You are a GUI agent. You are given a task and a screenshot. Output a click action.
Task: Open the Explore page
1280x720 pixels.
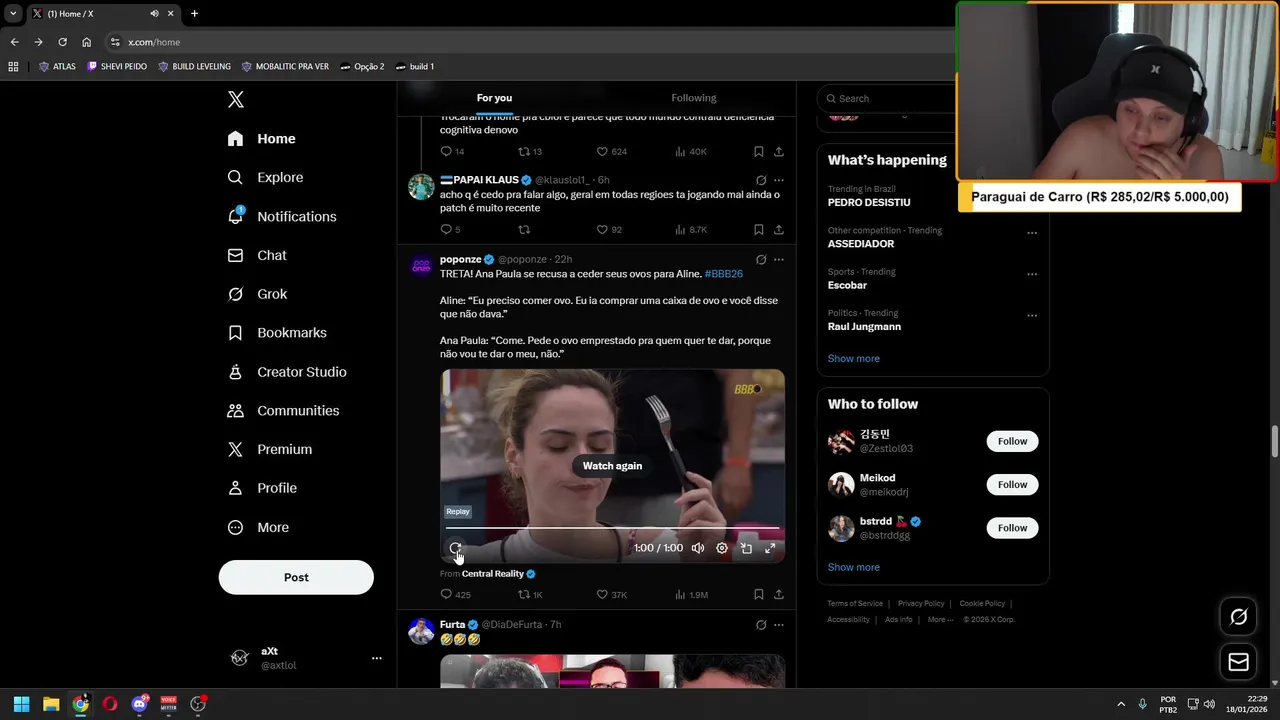pos(265,177)
